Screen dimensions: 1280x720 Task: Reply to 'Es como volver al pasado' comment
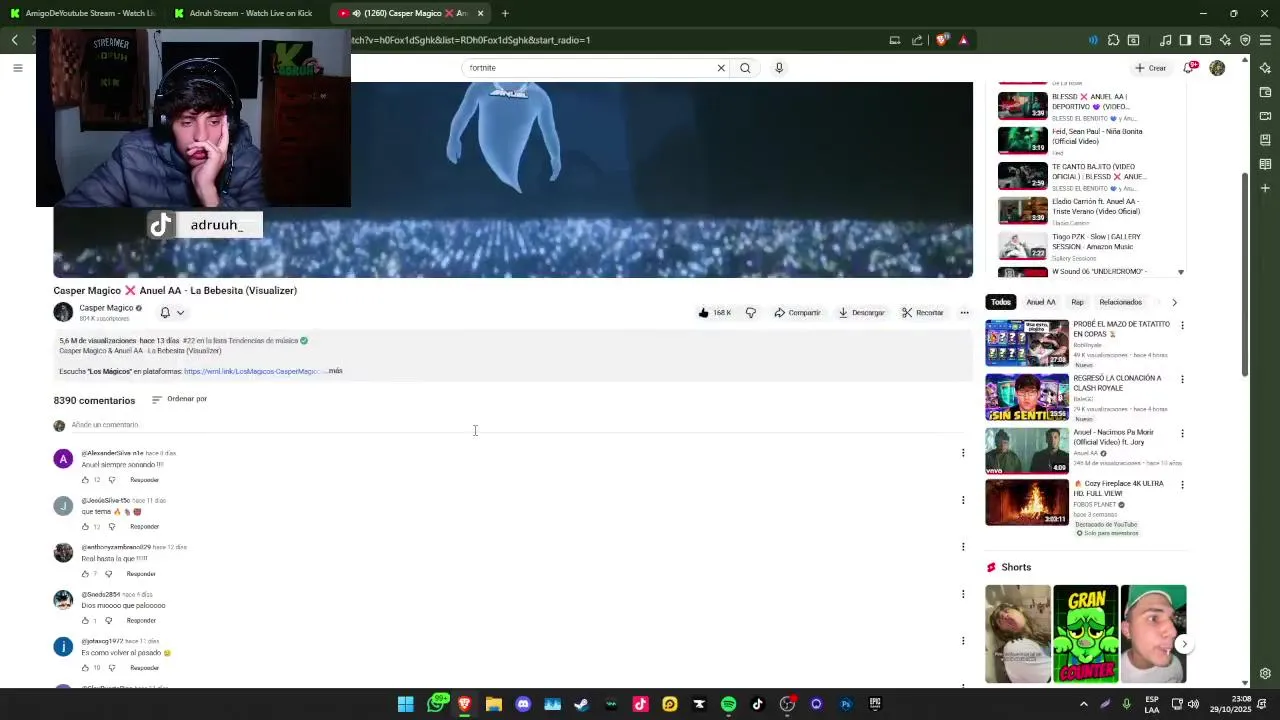click(x=144, y=668)
